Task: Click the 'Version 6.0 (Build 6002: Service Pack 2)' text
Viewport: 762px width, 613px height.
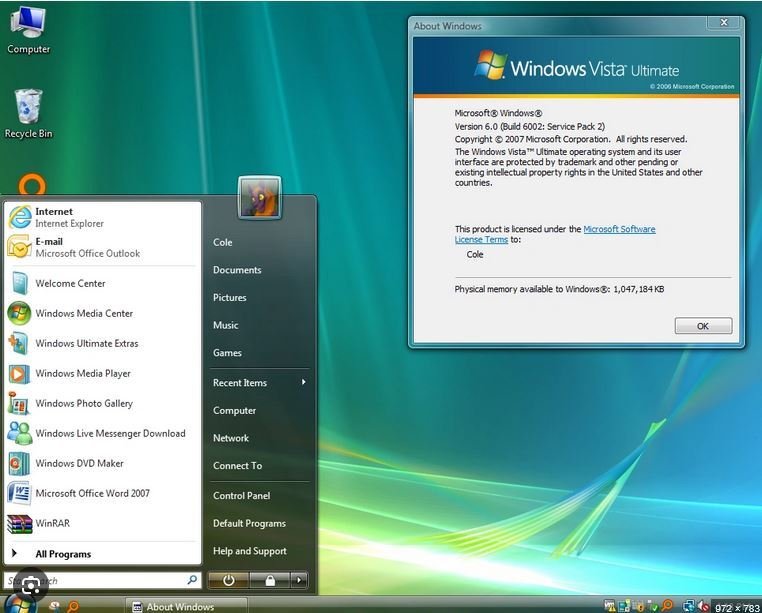Action: tap(530, 126)
